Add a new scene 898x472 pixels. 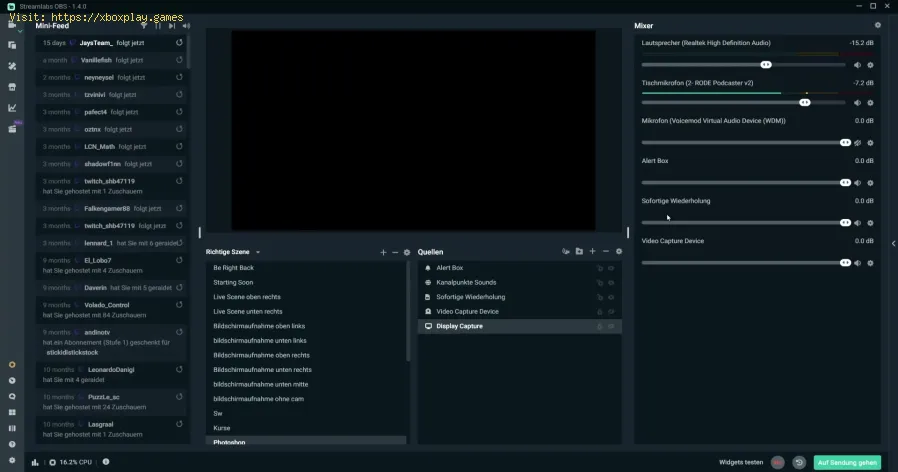point(383,252)
